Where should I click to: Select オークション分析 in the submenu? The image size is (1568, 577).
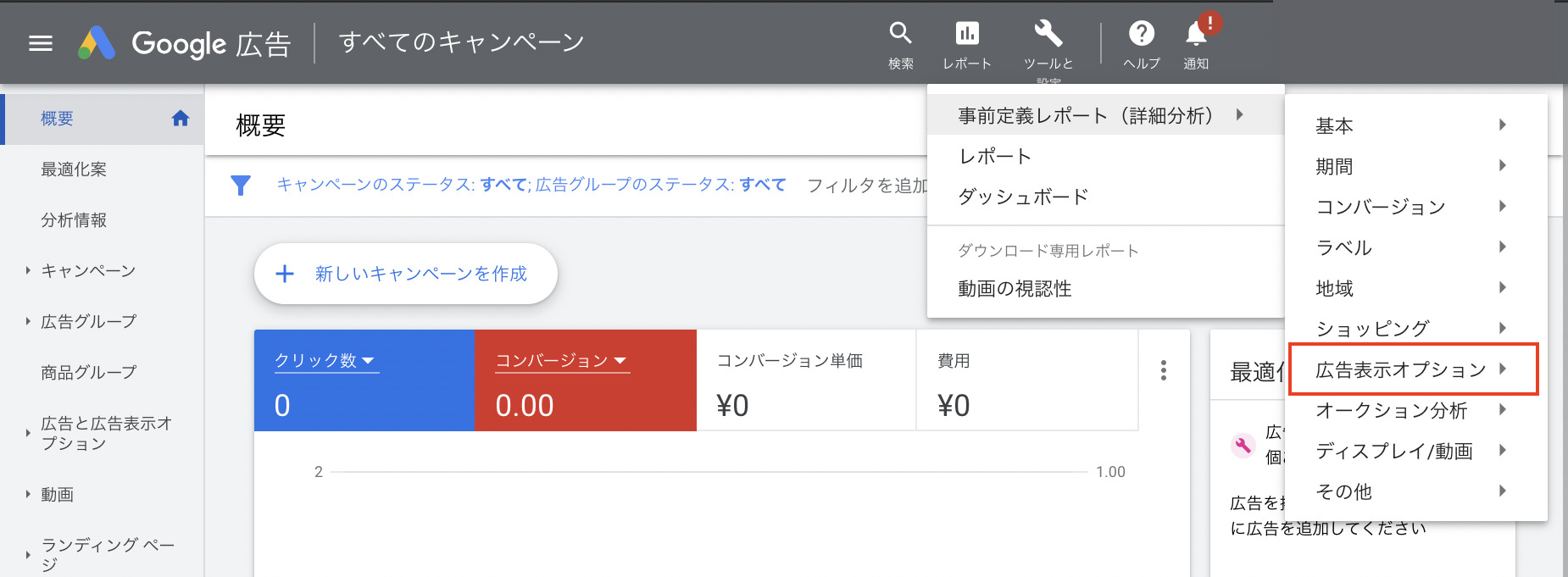point(1392,410)
